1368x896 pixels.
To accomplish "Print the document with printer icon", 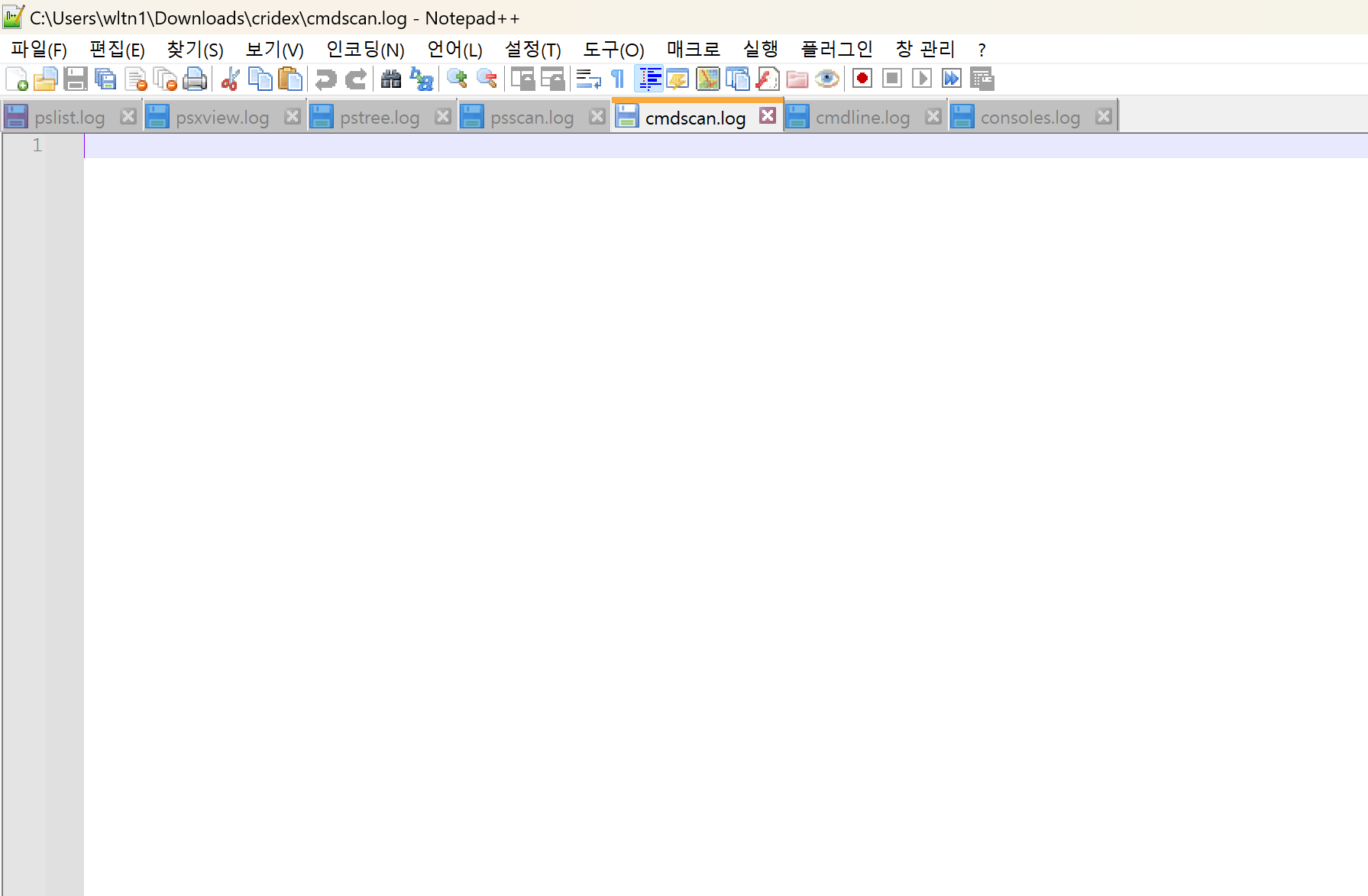I will 196,79.
